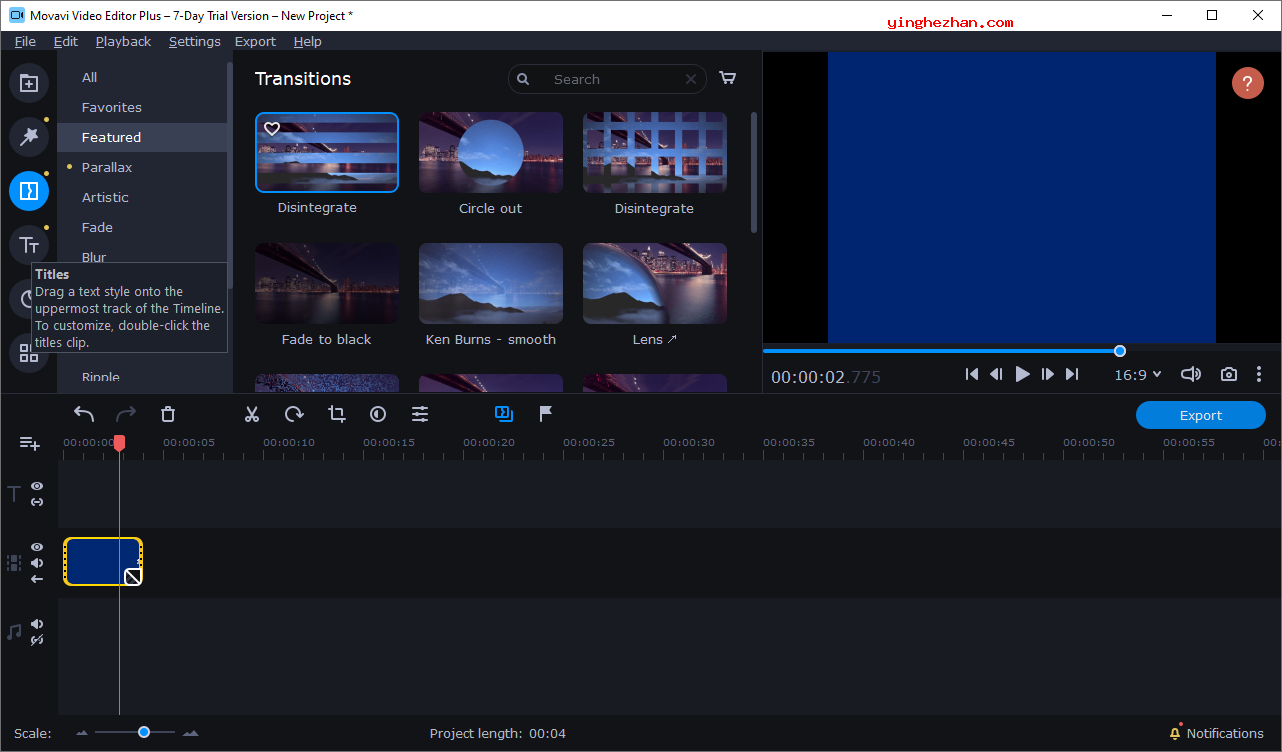Add a new track
The height and width of the screenshot is (752, 1282).
tap(30, 443)
